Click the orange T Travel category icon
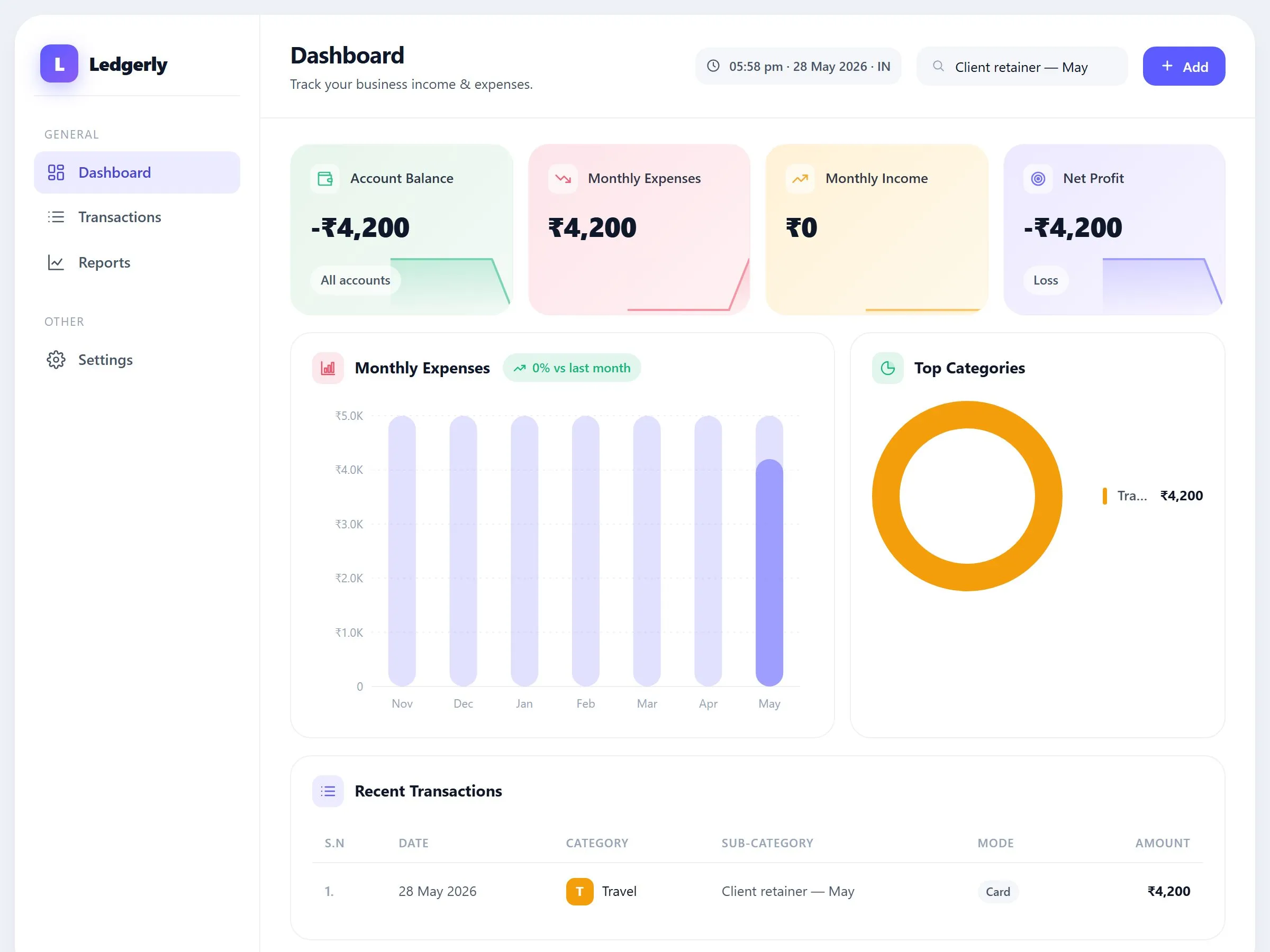 (x=580, y=892)
